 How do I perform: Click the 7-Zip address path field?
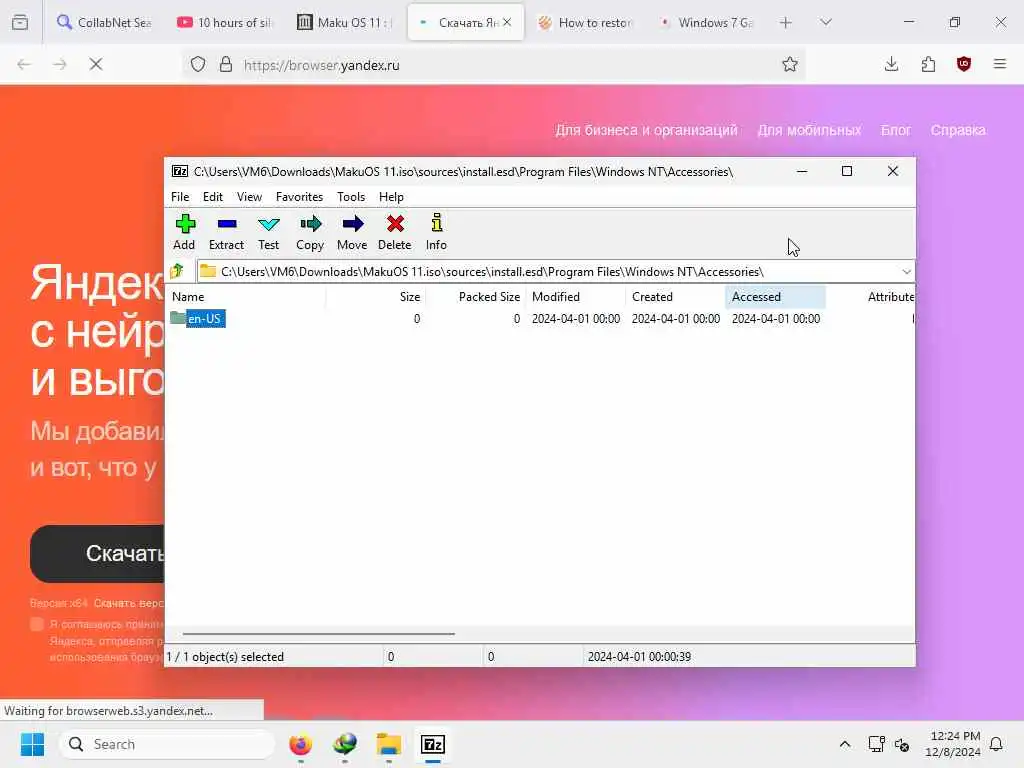(549, 272)
